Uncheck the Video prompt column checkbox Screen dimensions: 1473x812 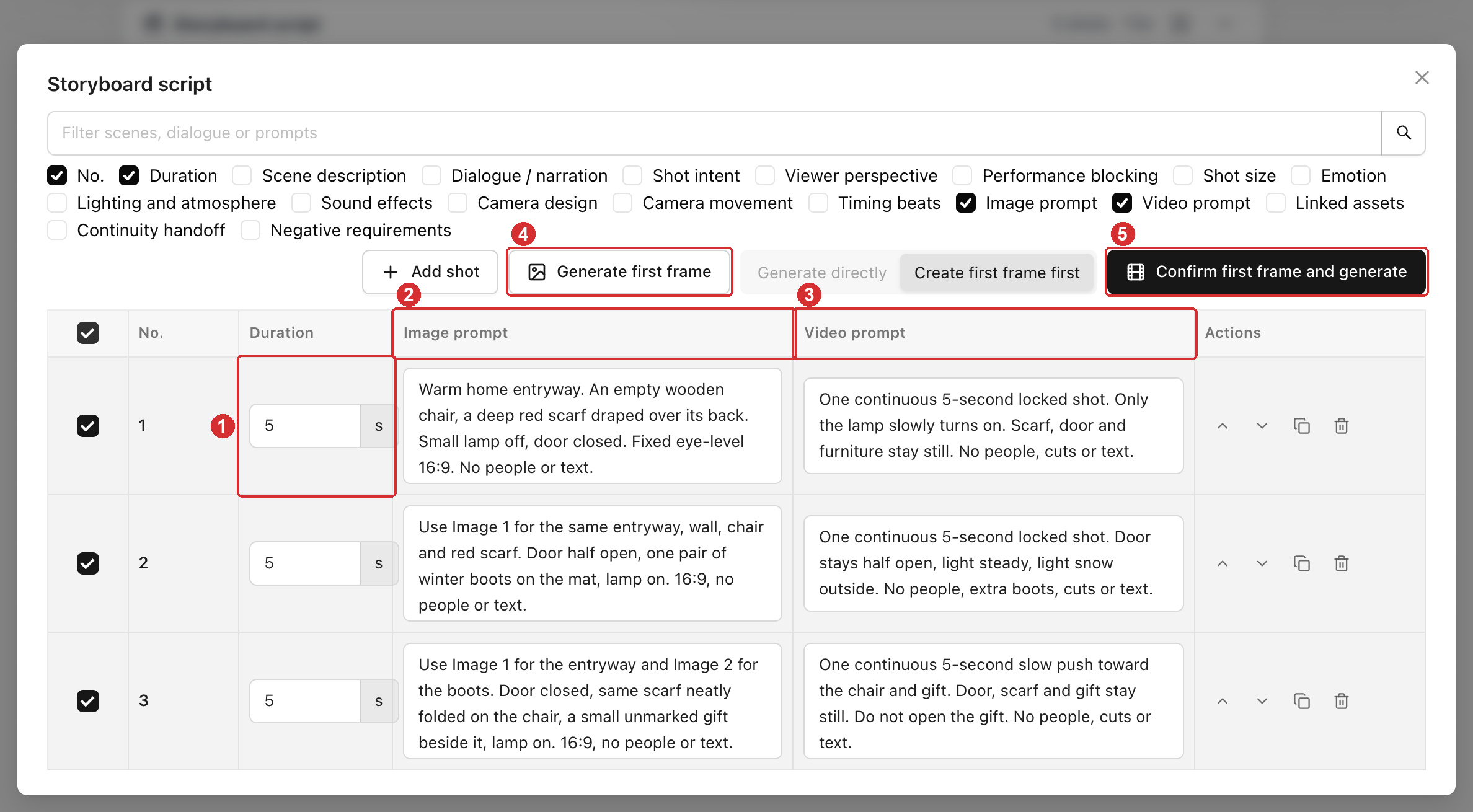1122,203
